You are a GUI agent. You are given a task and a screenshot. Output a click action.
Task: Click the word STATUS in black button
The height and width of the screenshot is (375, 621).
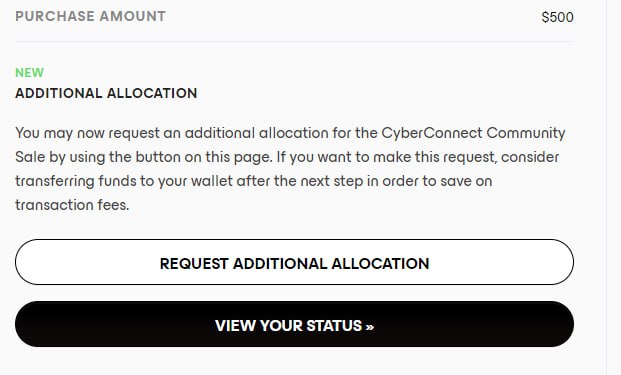click(x=334, y=326)
